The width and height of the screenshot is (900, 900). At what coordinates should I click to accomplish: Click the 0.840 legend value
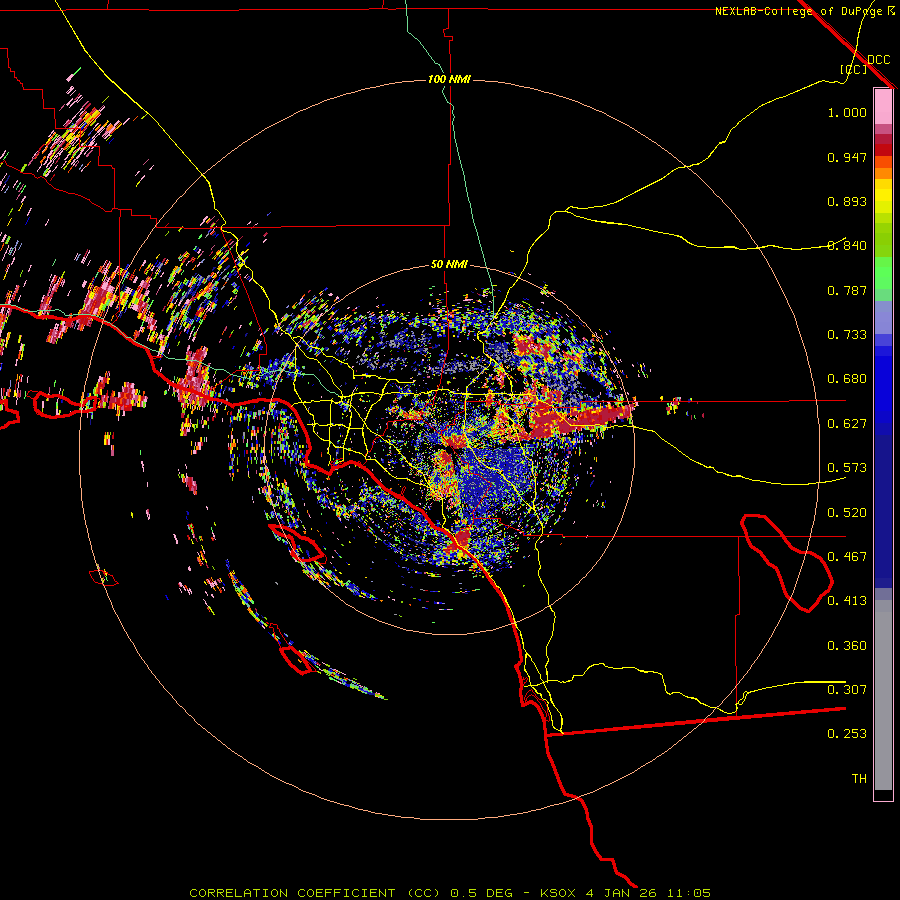(x=847, y=246)
